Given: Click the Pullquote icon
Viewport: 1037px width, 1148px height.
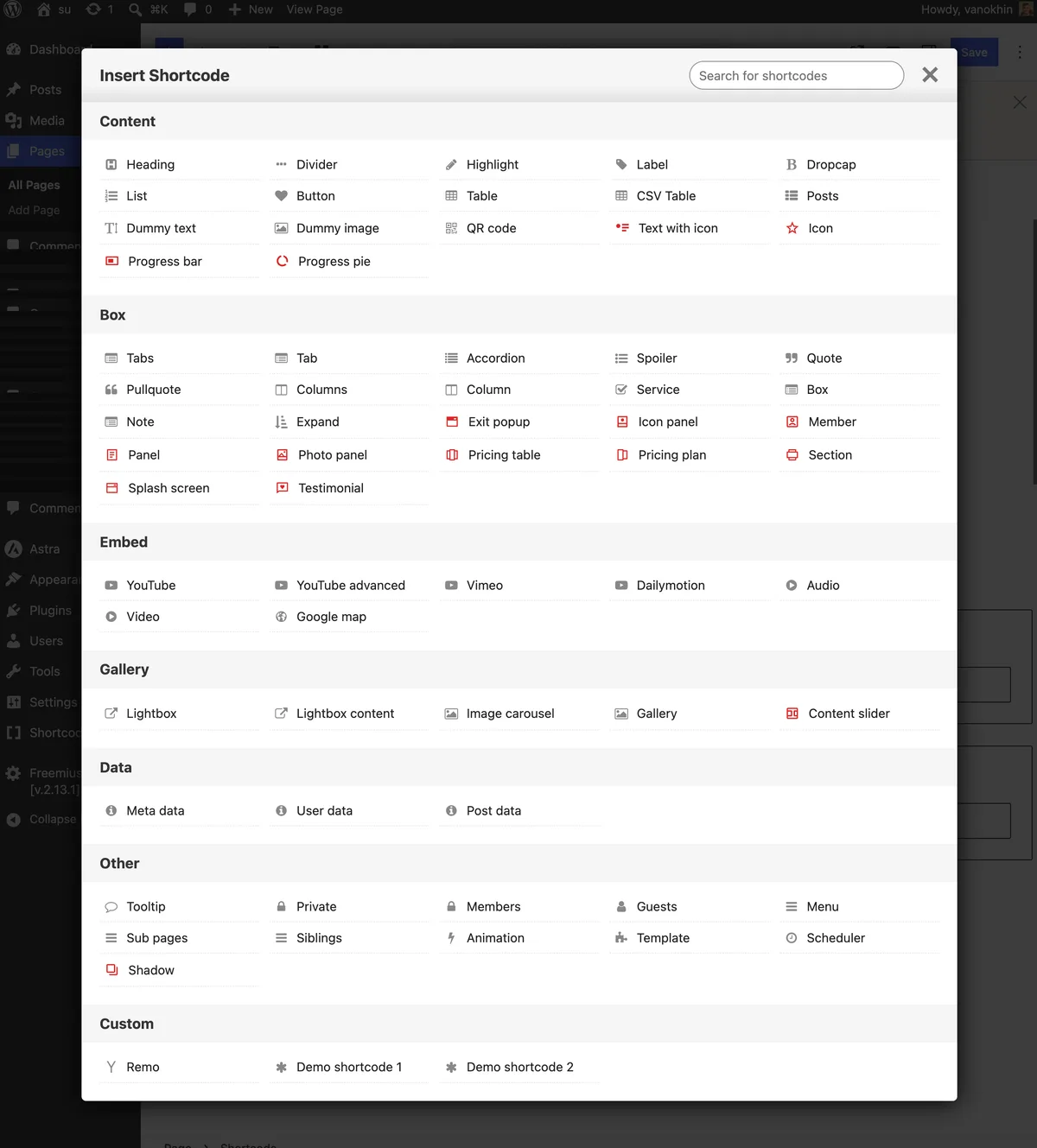Looking at the screenshot, I should (x=111, y=390).
